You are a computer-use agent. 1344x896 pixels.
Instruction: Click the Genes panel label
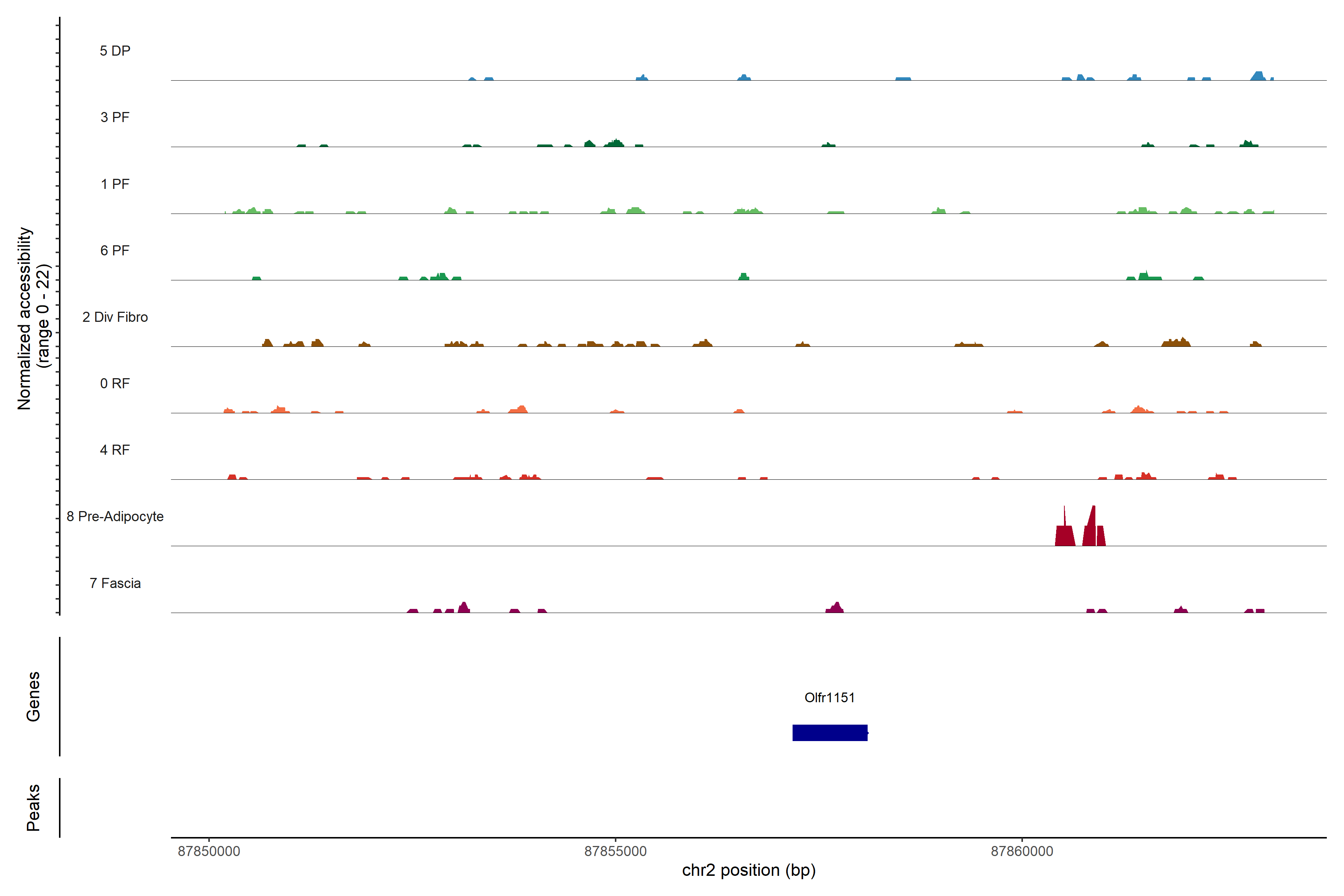click(33, 696)
